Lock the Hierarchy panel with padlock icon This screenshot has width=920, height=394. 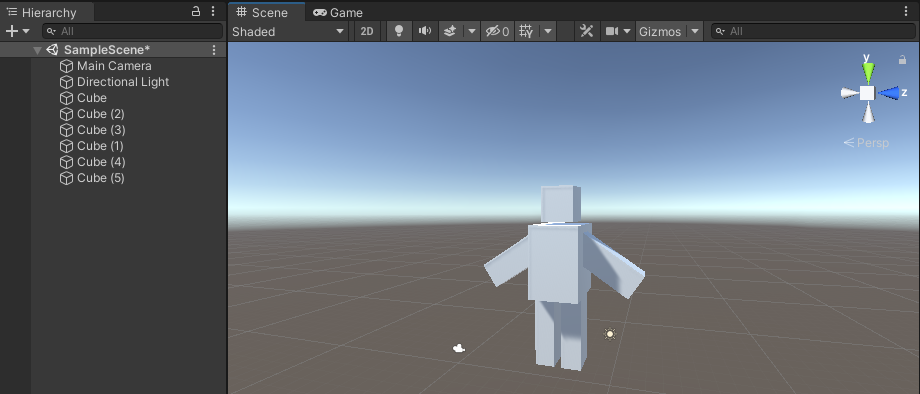click(196, 11)
